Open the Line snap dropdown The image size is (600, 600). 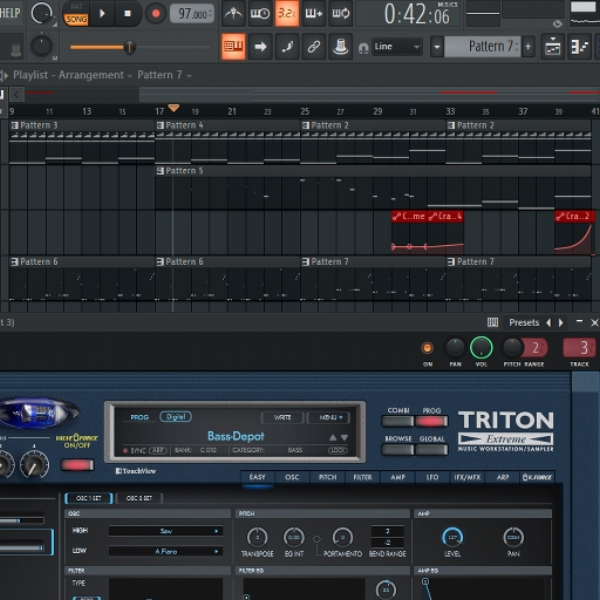(398, 47)
